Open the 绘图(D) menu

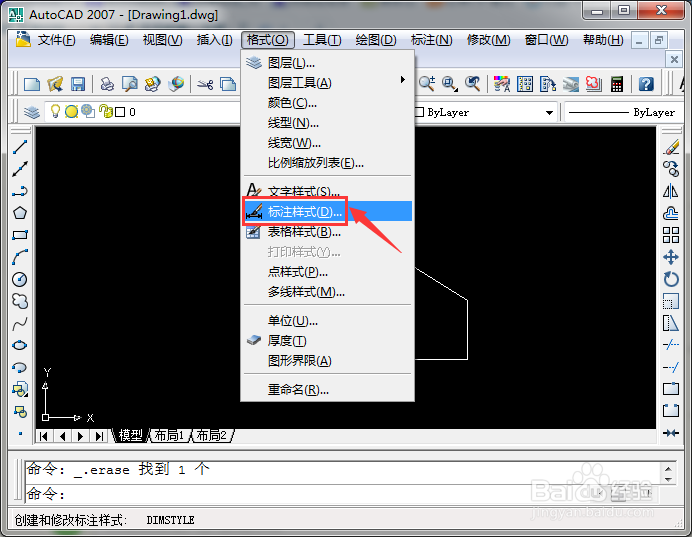(x=376, y=40)
